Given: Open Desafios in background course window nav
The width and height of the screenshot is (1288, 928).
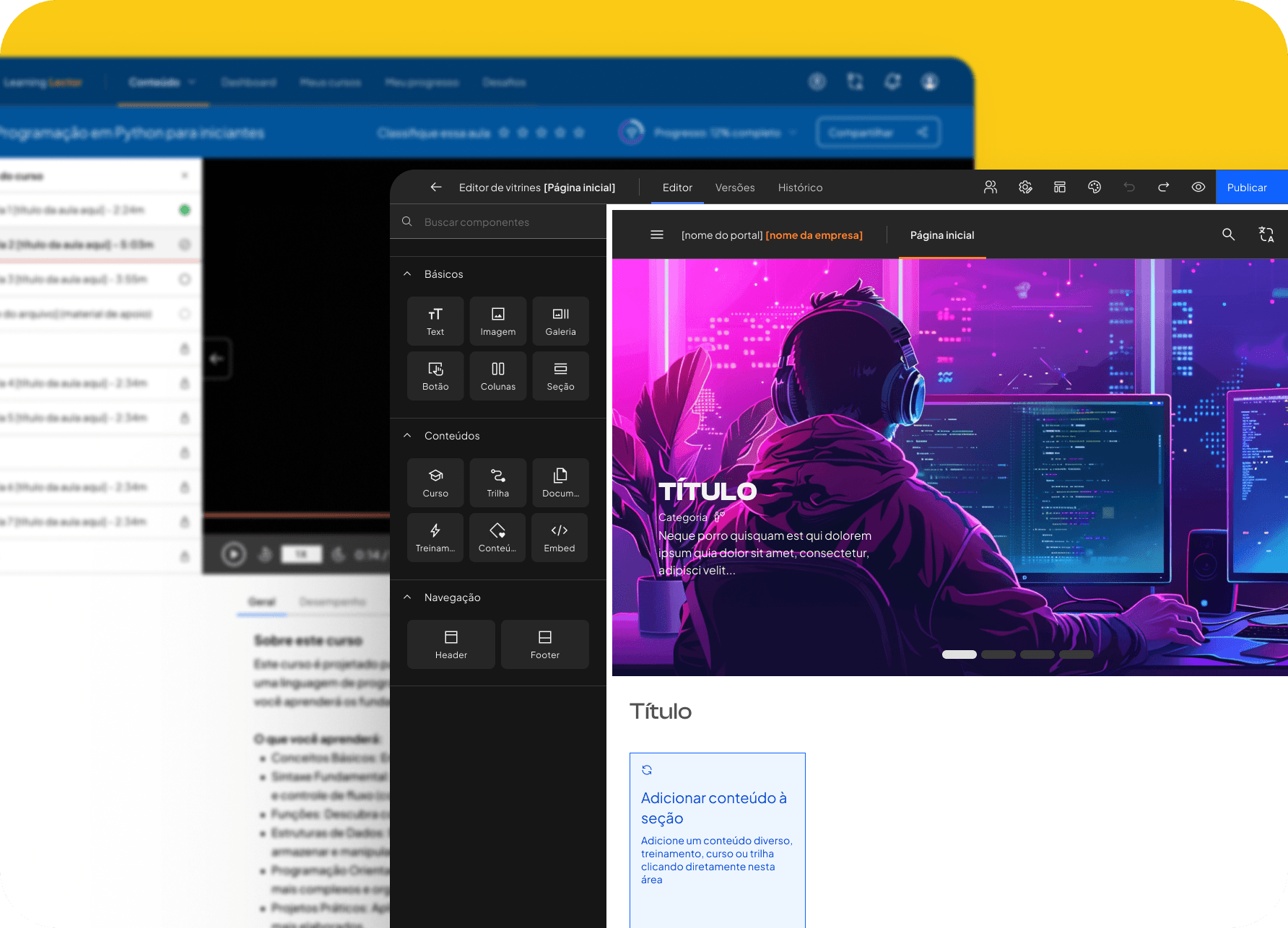Looking at the screenshot, I should click(x=505, y=82).
